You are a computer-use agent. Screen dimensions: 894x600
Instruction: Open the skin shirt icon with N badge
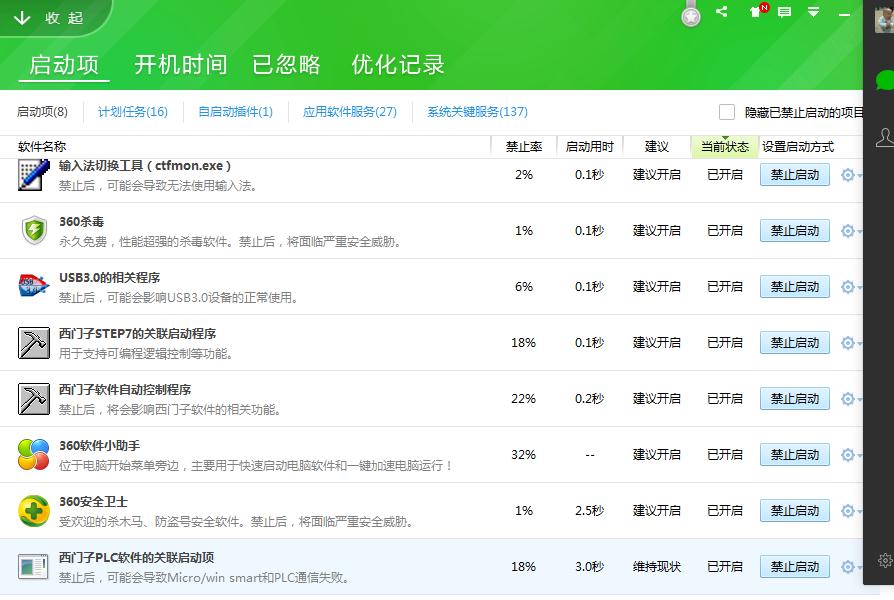758,11
